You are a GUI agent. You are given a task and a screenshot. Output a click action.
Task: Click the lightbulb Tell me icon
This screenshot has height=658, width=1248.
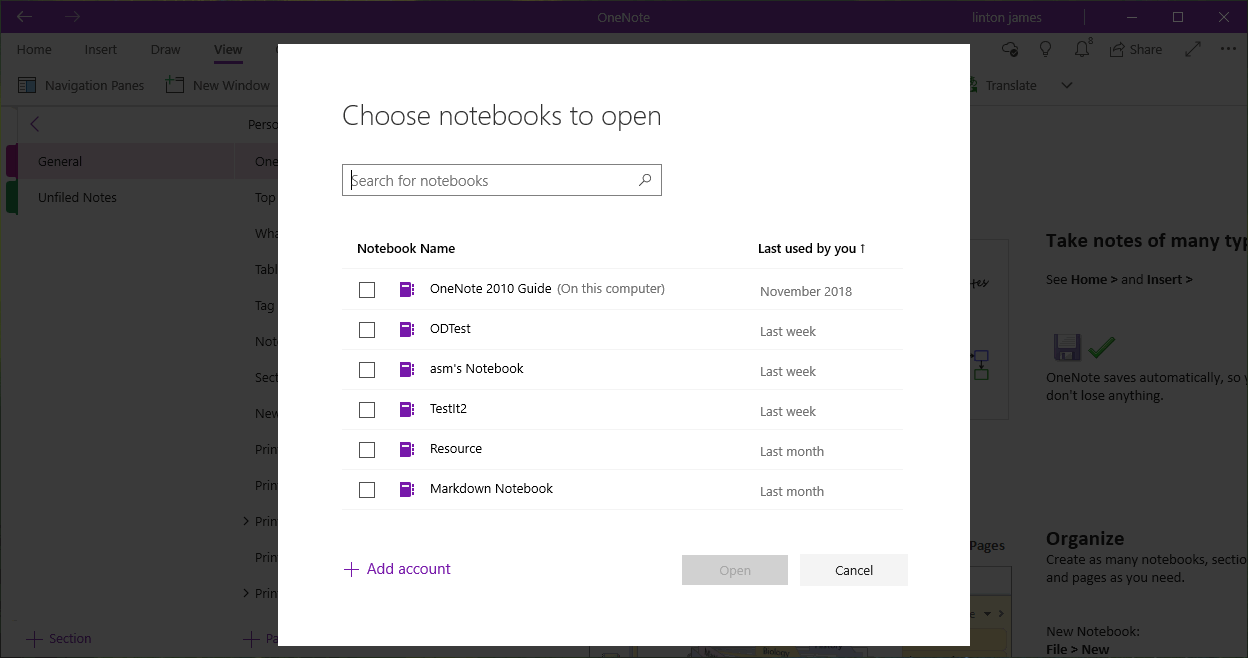[1046, 49]
